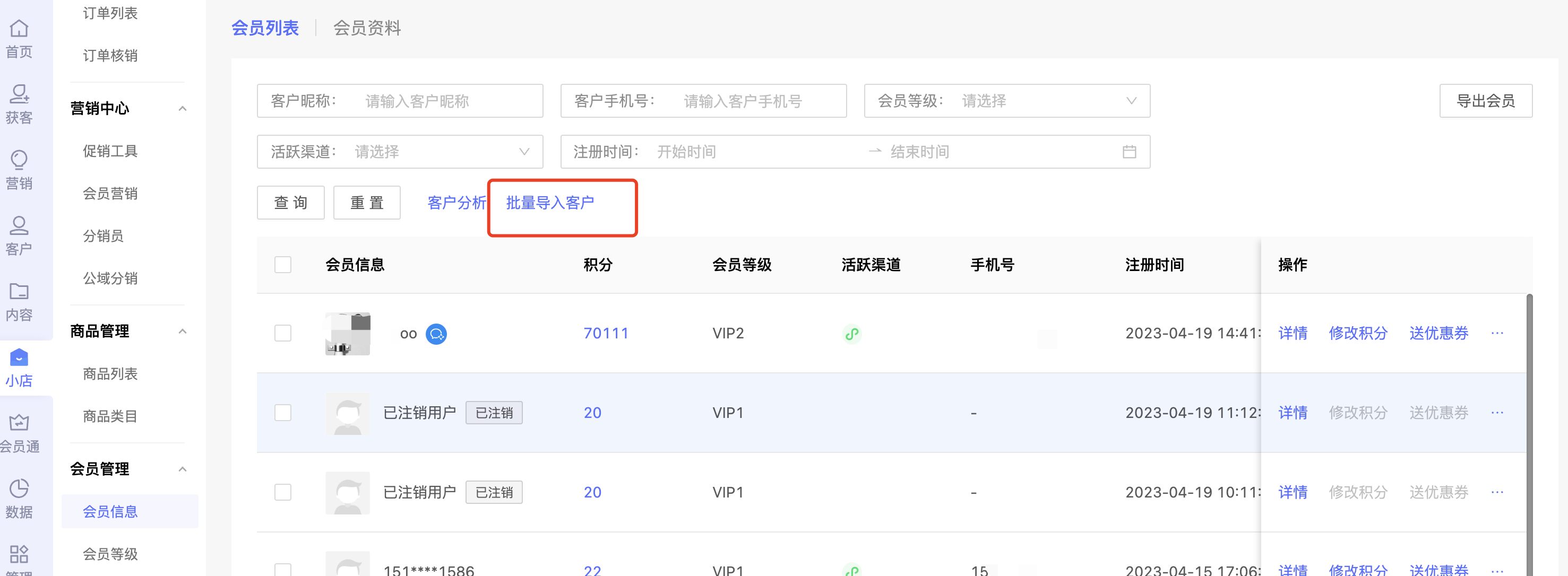Image resolution: width=1568 pixels, height=576 pixels.
Task: Open 会员等级 in the side menu
Action: coord(110,554)
